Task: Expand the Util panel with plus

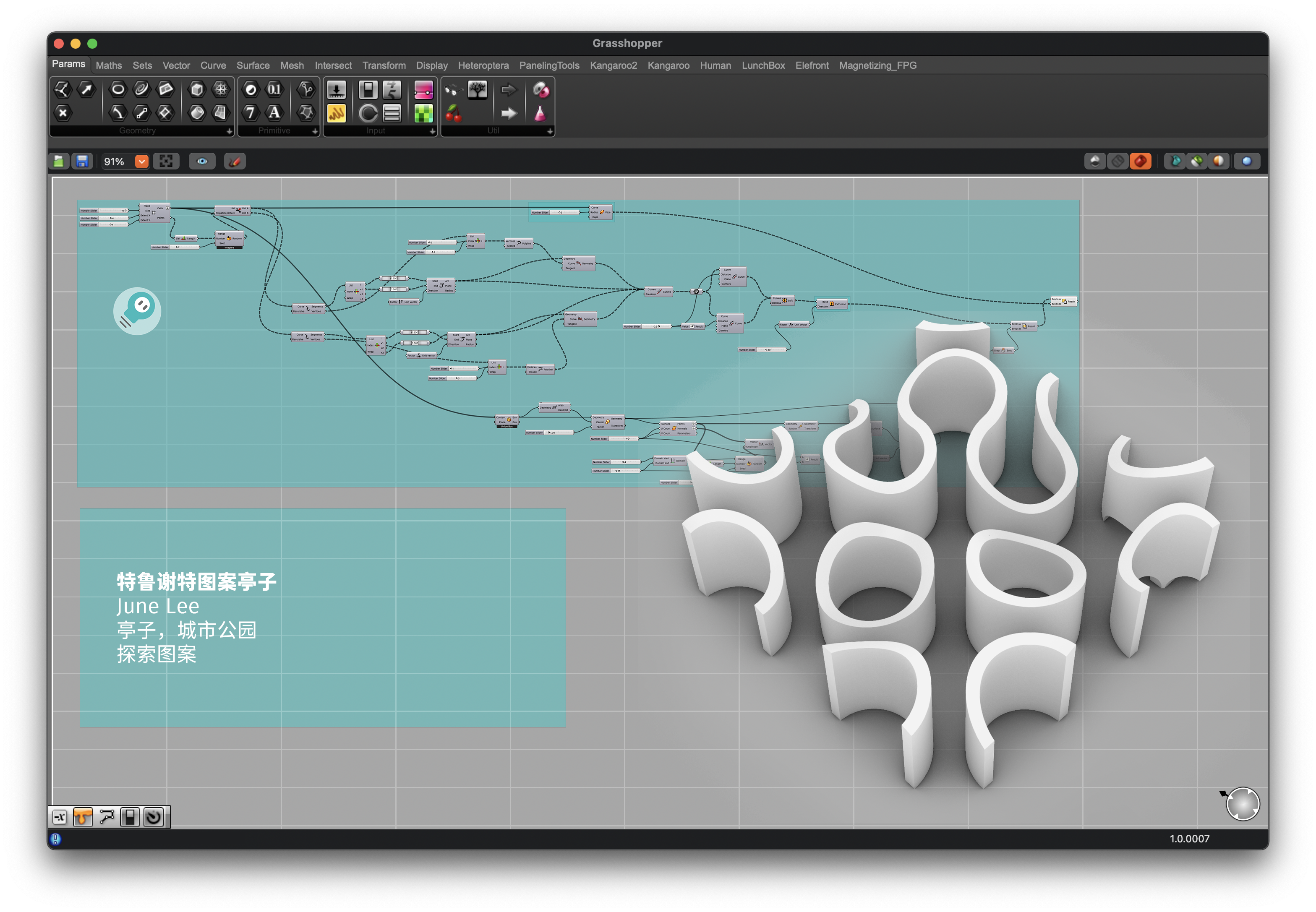Action: pos(549,131)
